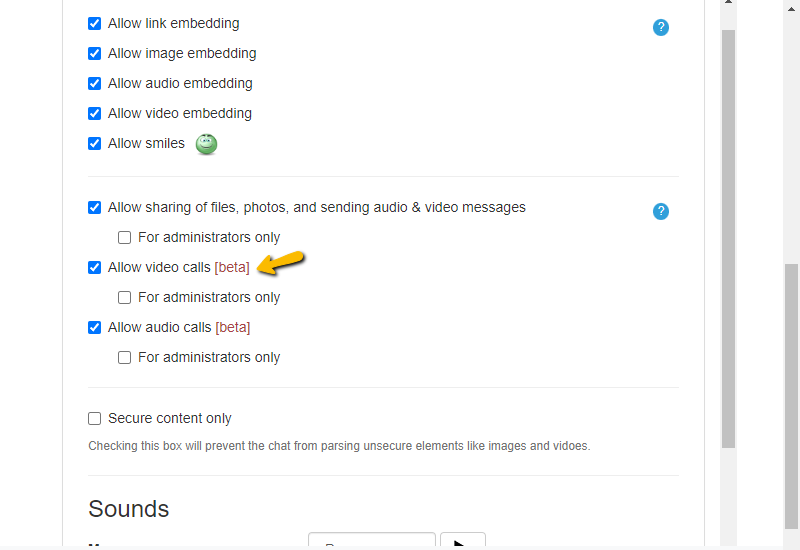Click the inner scrollbar up arrow
The height and width of the screenshot is (550, 800).
point(729,3)
